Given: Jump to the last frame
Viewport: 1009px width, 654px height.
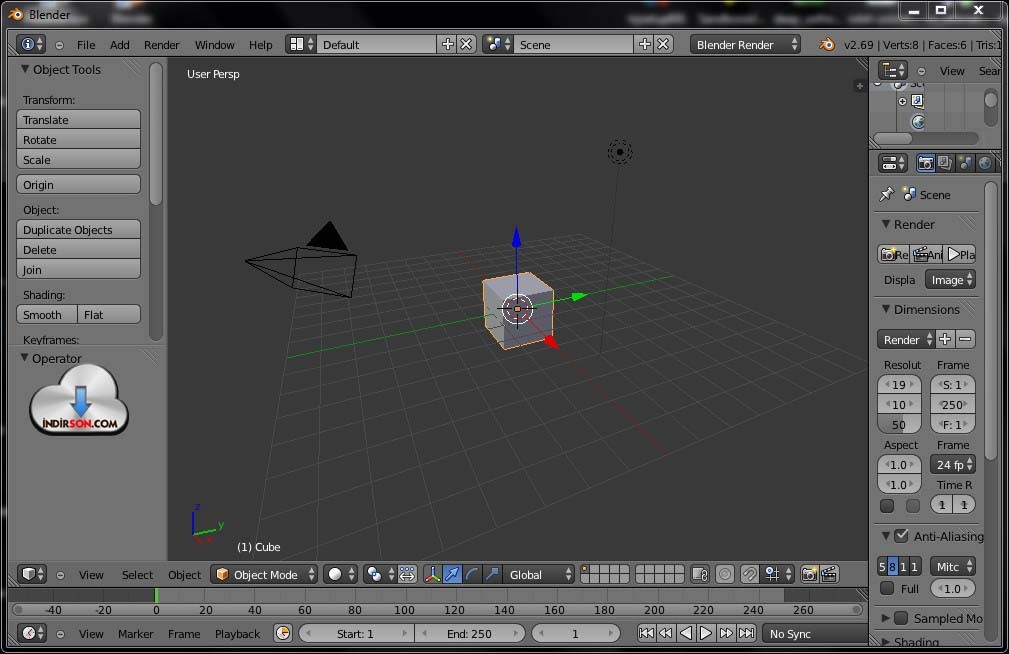Looking at the screenshot, I should 746,633.
